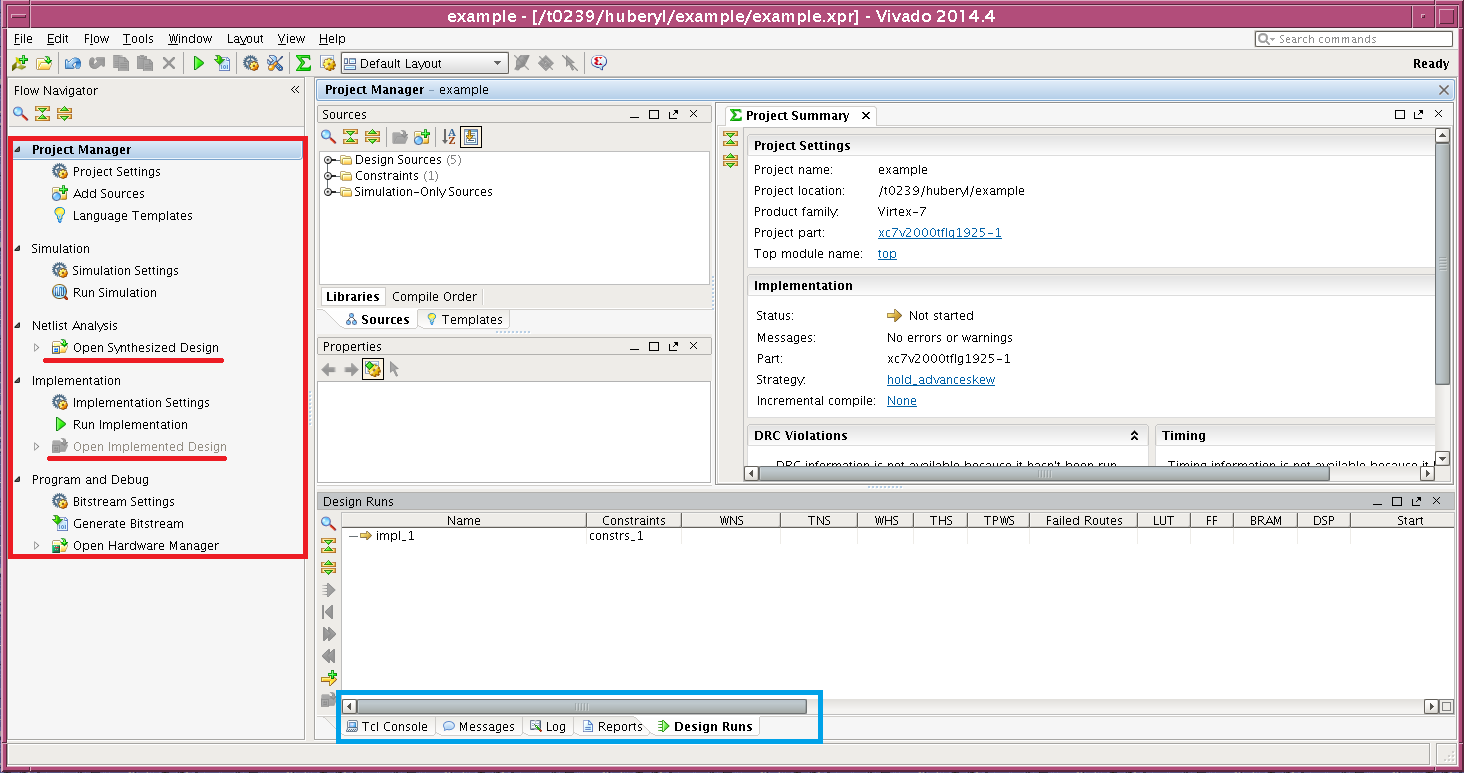Click the Add Sources icon in Sources panel

pyautogui.click(x=422, y=137)
